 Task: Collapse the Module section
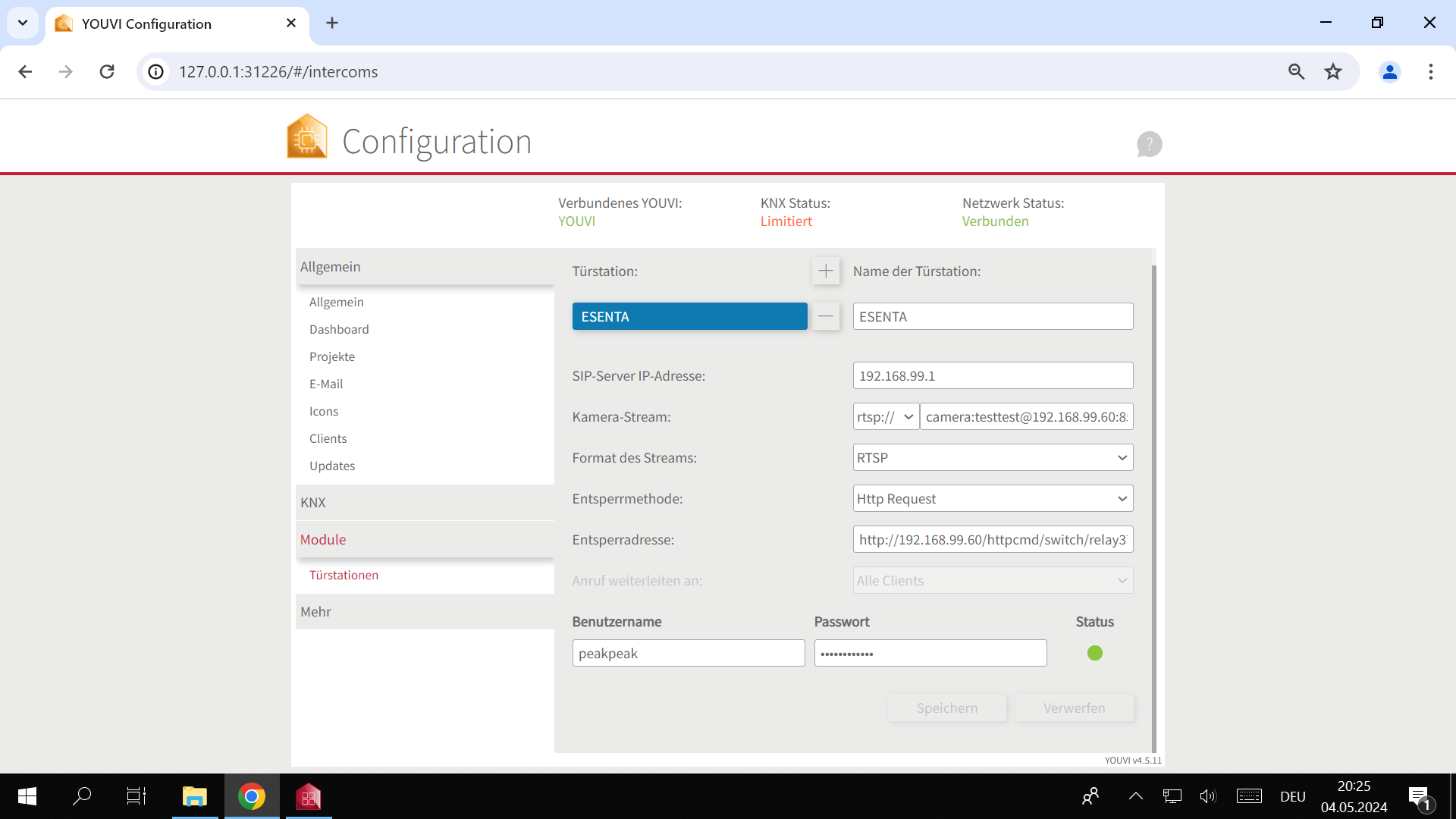coord(425,539)
